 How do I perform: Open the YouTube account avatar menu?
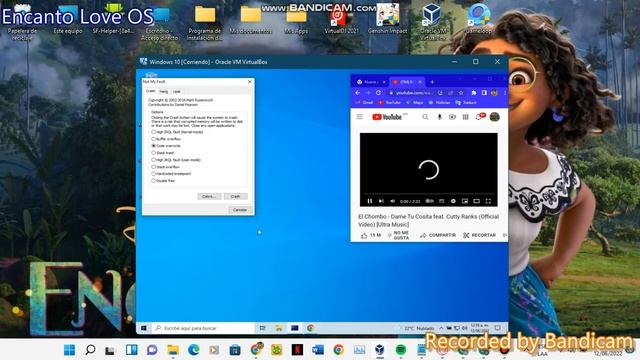495,117
